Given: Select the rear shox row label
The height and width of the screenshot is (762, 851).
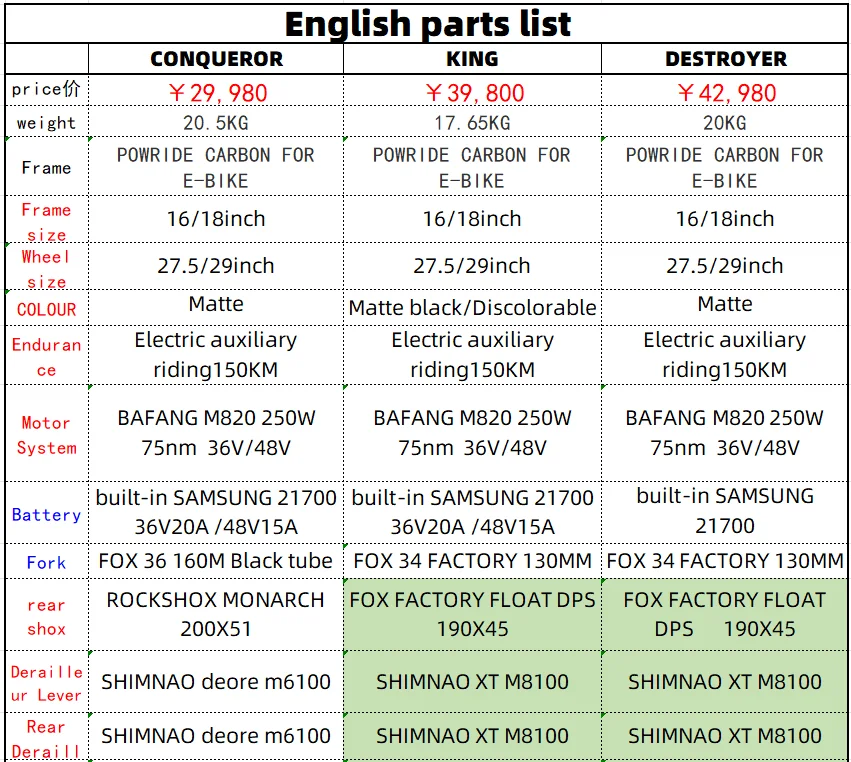Looking at the screenshot, I should [47, 616].
